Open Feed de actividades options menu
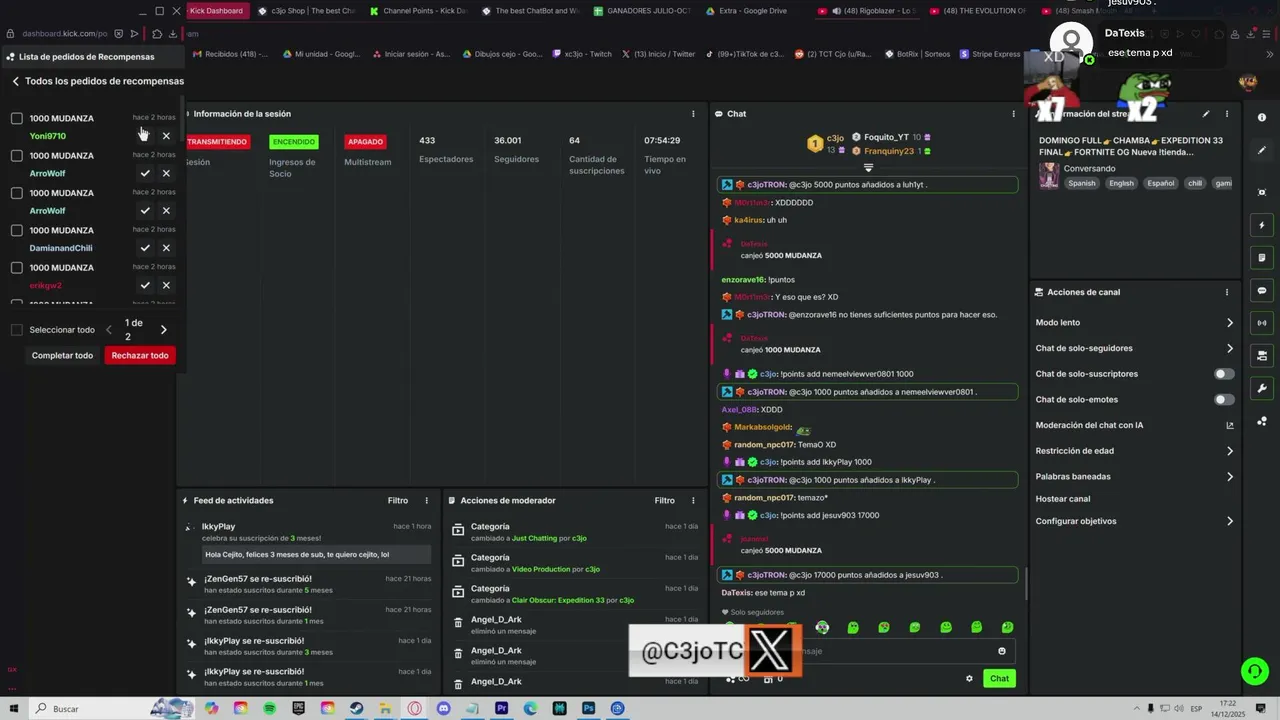This screenshot has width=1280, height=720. [x=427, y=501]
